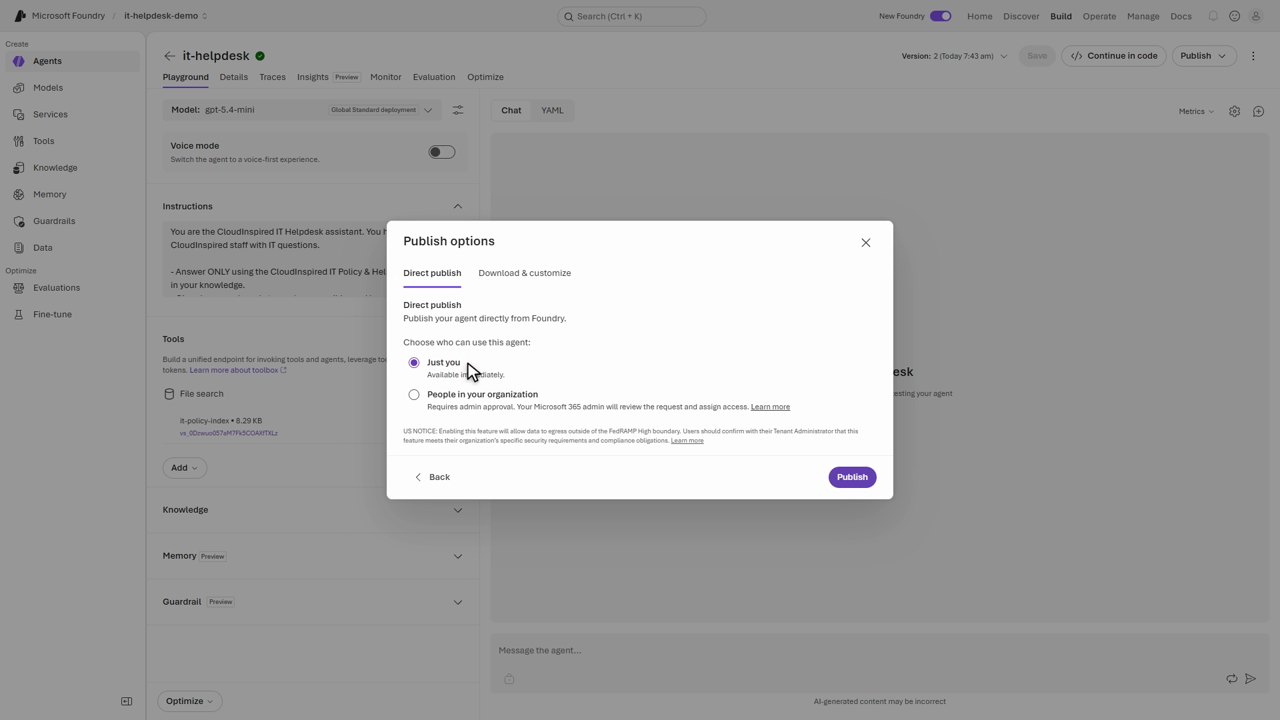
Task: Open the chat settings gear icon
Action: (1234, 111)
